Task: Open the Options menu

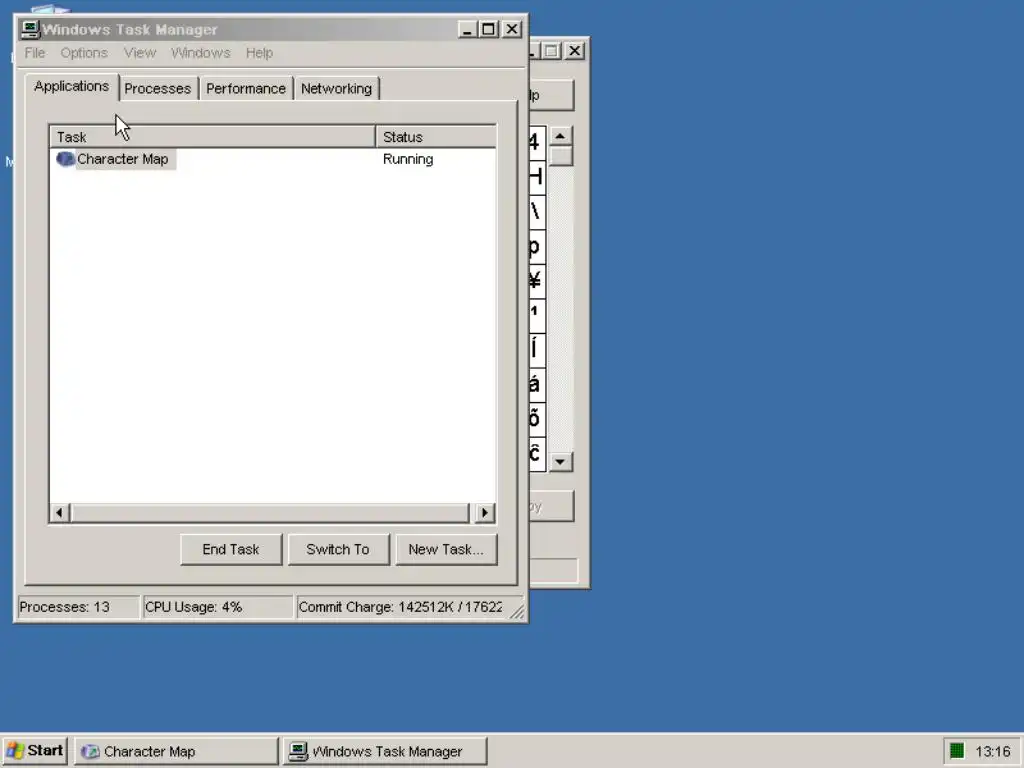Action: (84, 53)
